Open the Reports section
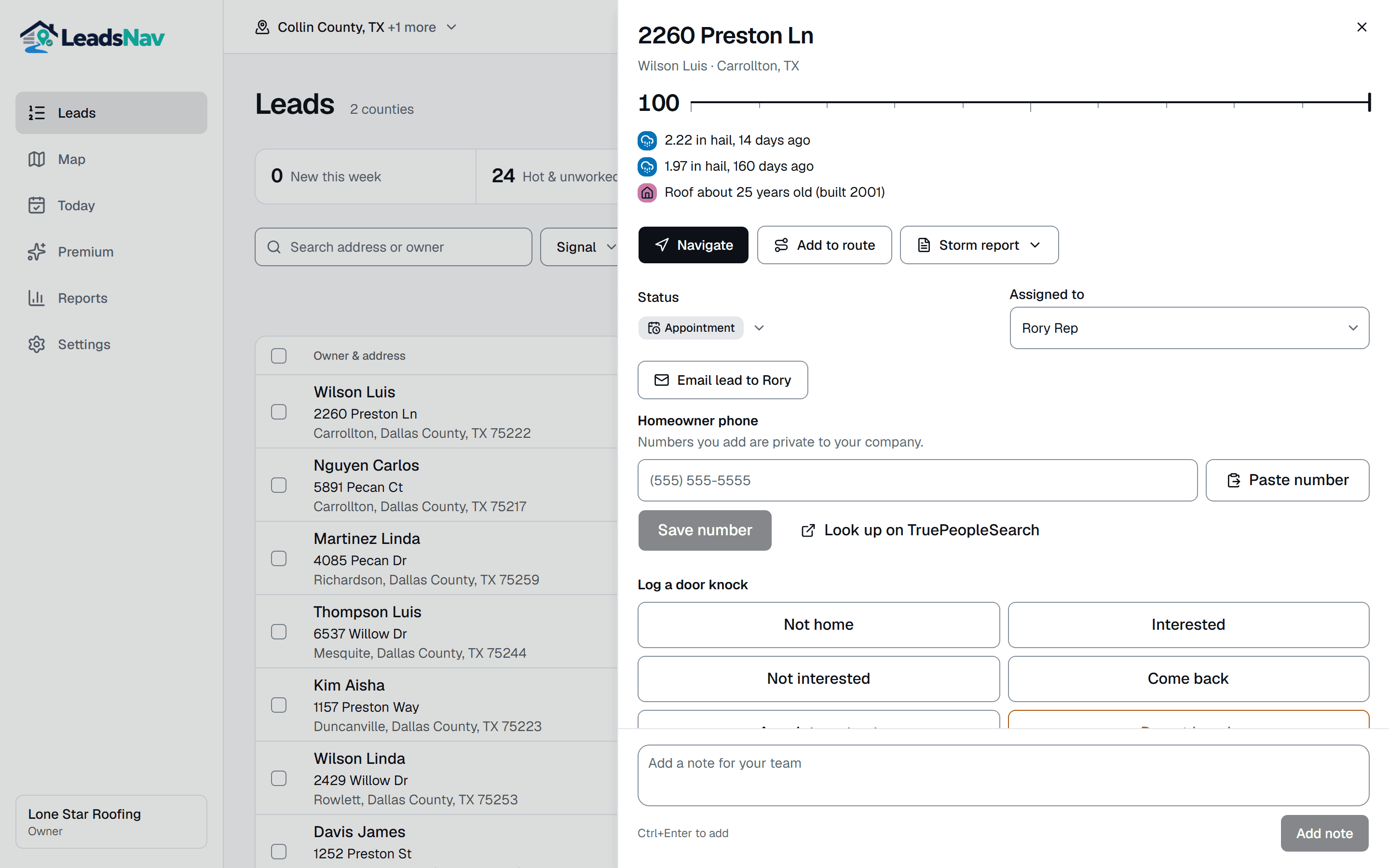Image resolution: width=1389 pixels, height=868 pixels. pos(111,298)
